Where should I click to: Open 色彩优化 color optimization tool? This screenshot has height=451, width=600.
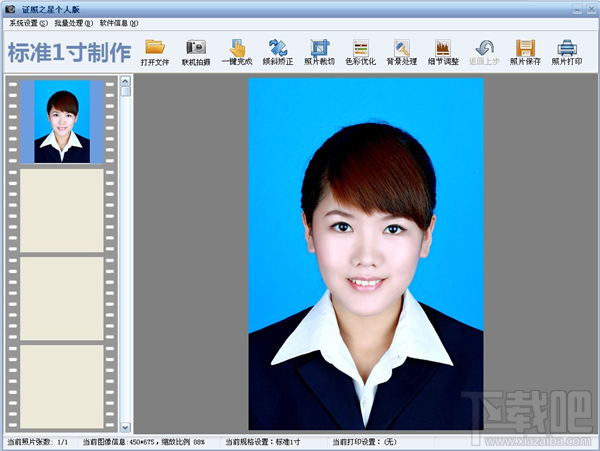360,52
